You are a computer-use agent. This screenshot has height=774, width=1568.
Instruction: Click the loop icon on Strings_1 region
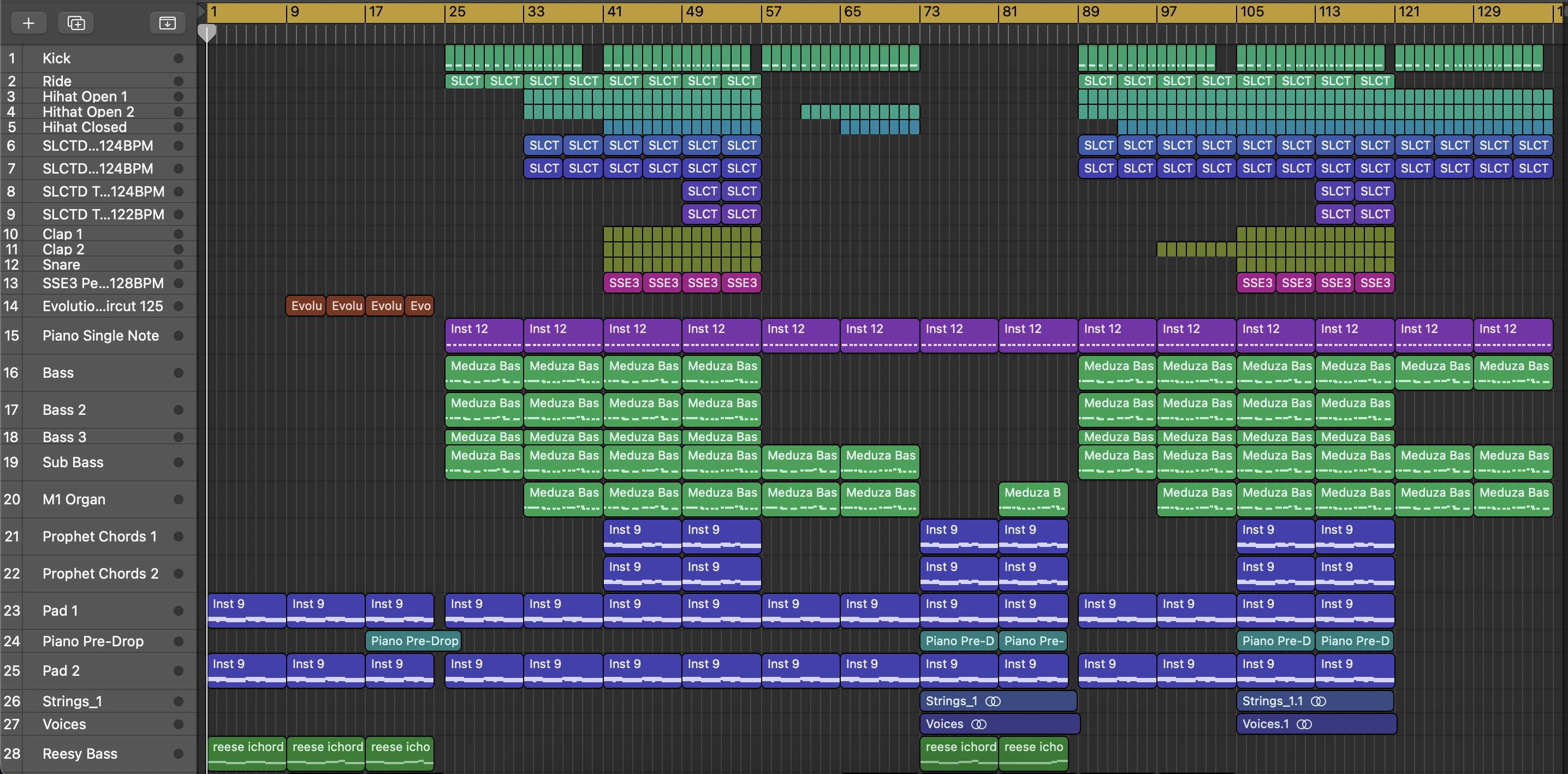[x=993, y=701]
